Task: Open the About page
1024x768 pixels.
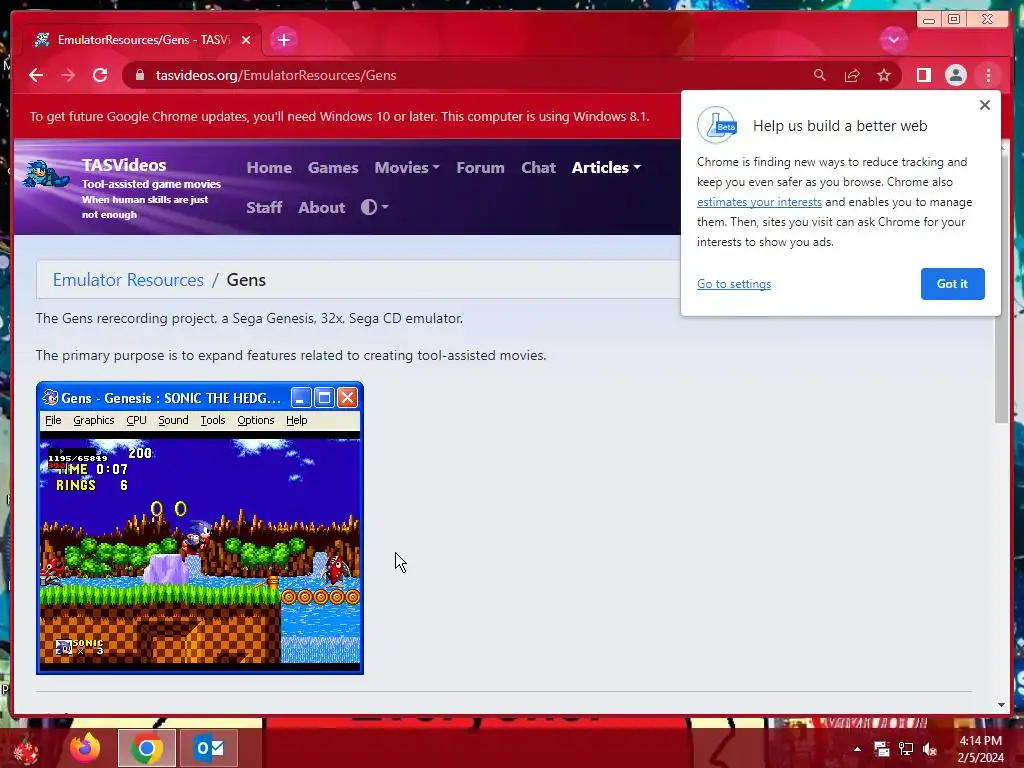Action: pos(321,208)
